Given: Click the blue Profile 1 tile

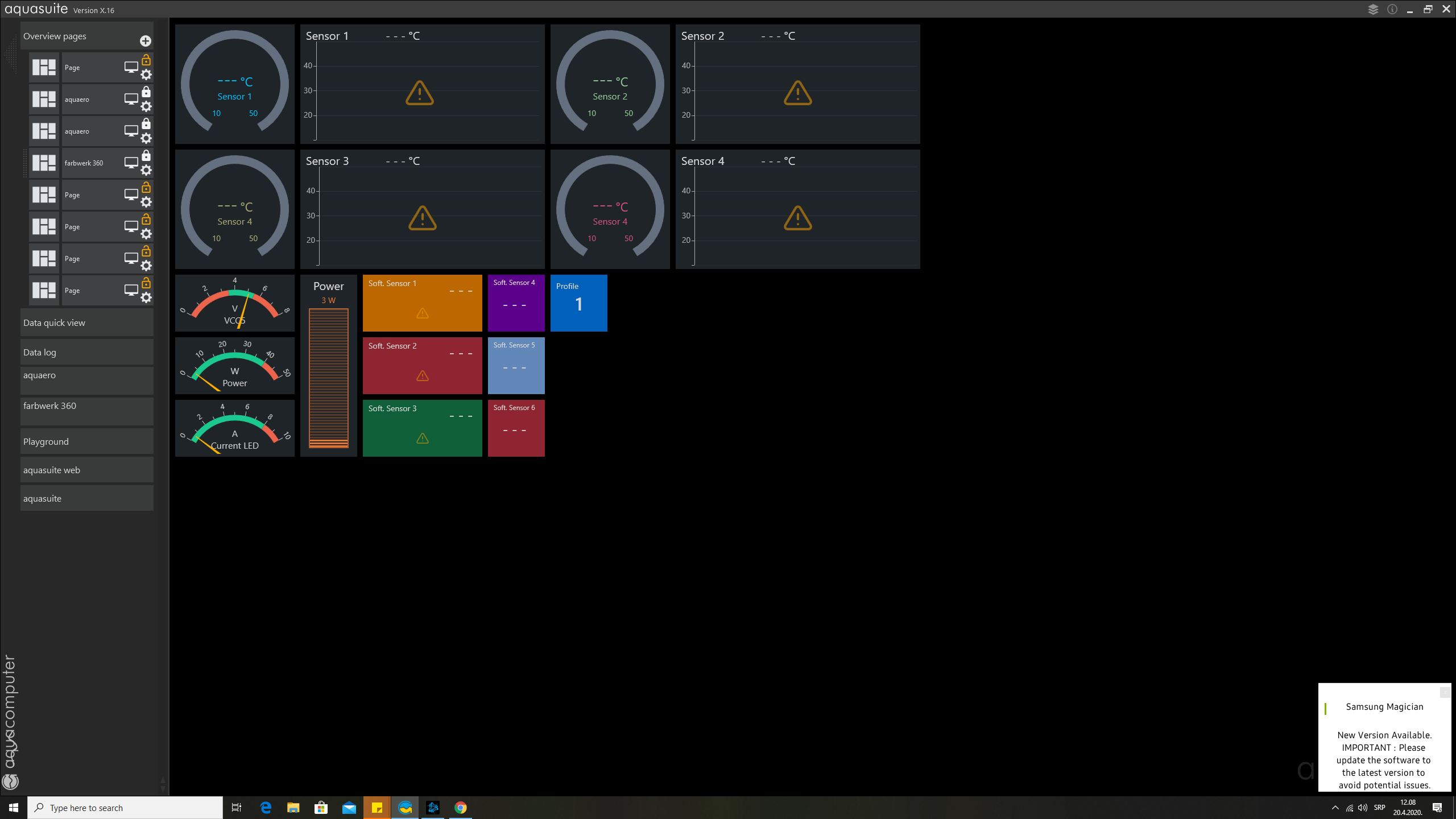Looking at the screenshot, I should coord(578,303).
